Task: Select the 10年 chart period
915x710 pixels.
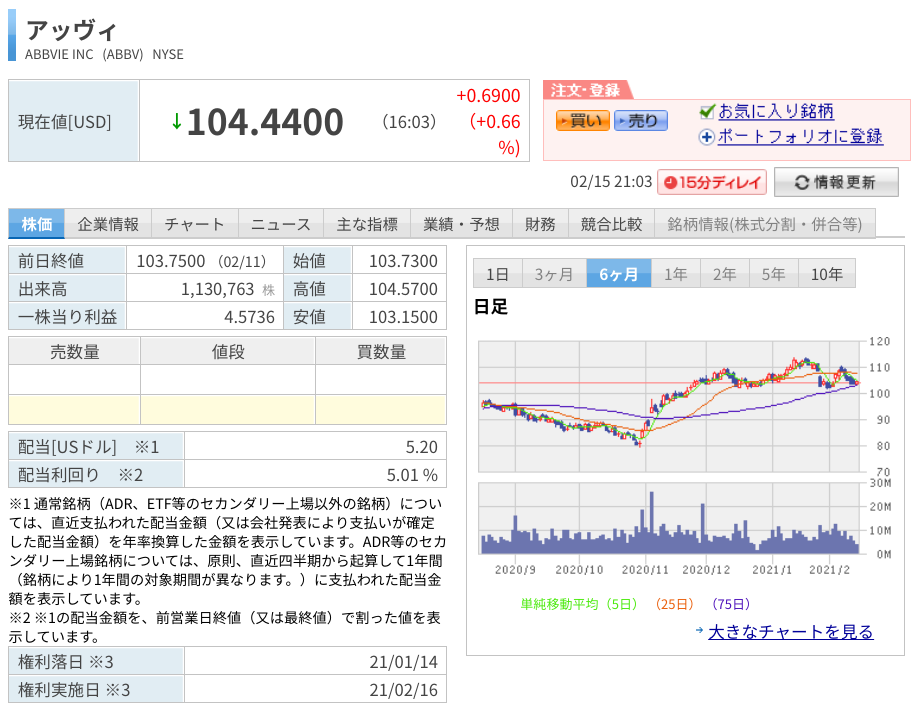Action: tap(826, 274)
